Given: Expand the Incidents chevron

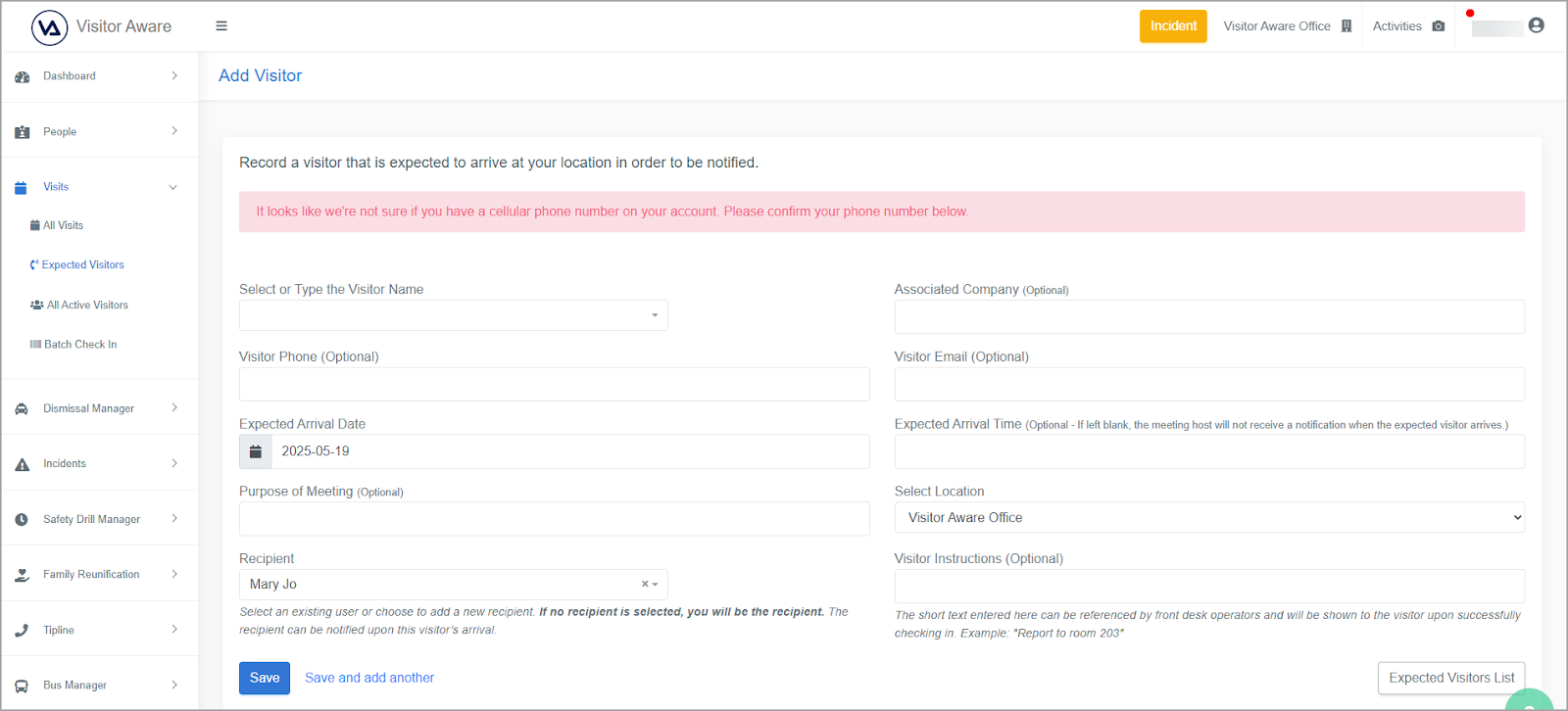Looking at the screenshot, I should click(174, 463).
